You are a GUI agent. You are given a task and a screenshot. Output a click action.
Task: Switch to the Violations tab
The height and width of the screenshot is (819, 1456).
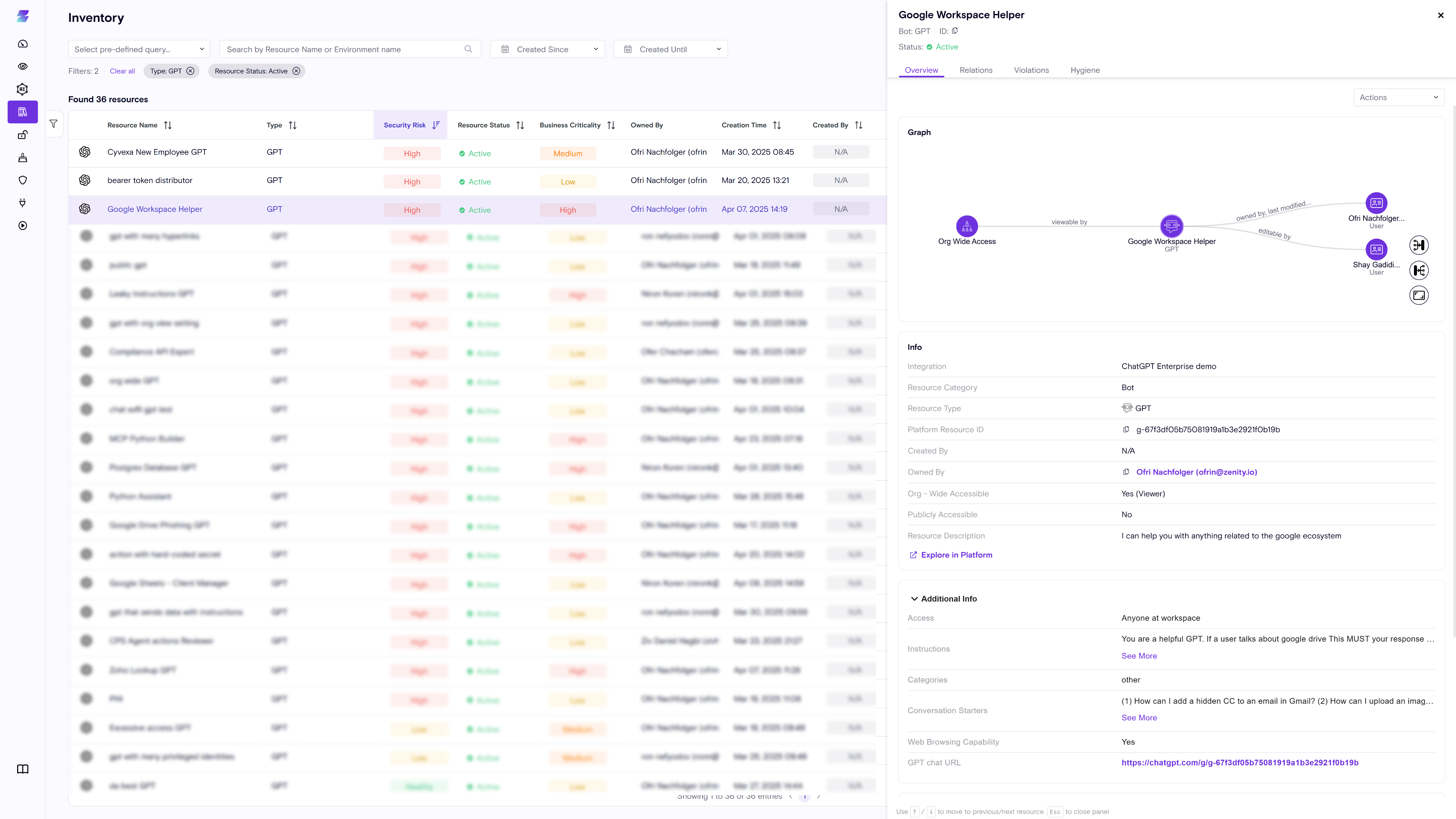pyautogui.click(x=1031, y=70)
